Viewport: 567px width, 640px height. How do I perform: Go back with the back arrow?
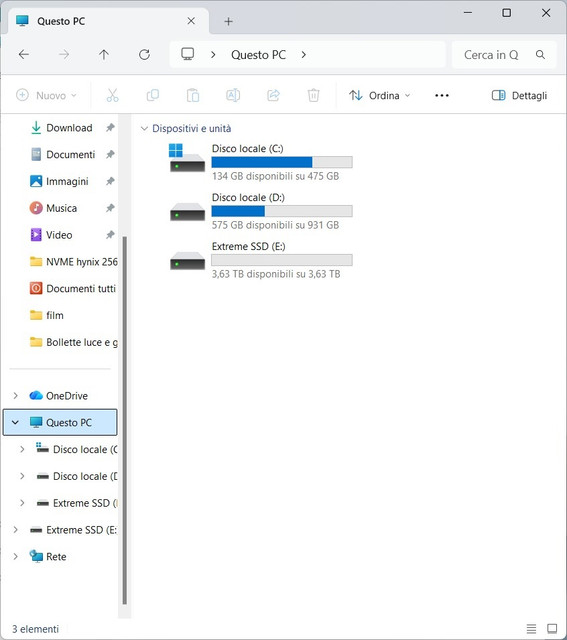(24, 55)
